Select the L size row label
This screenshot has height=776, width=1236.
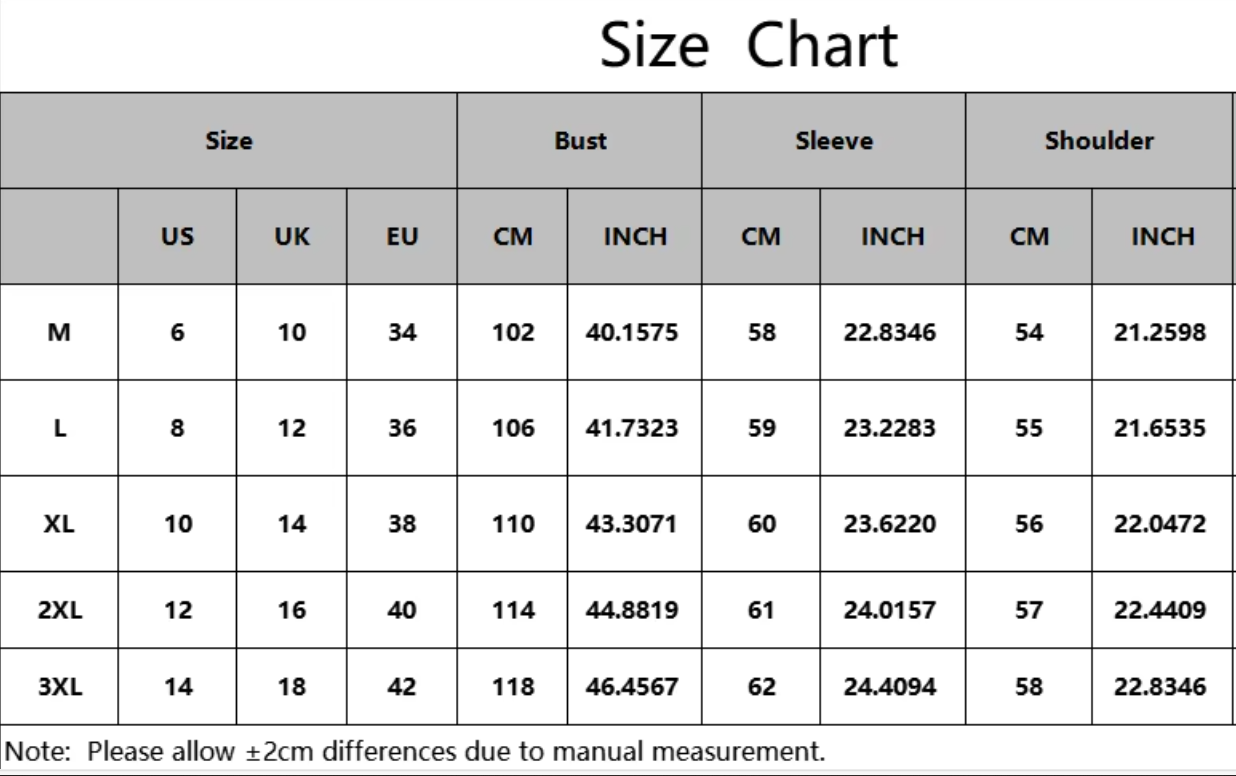click(x=60, y=429)
